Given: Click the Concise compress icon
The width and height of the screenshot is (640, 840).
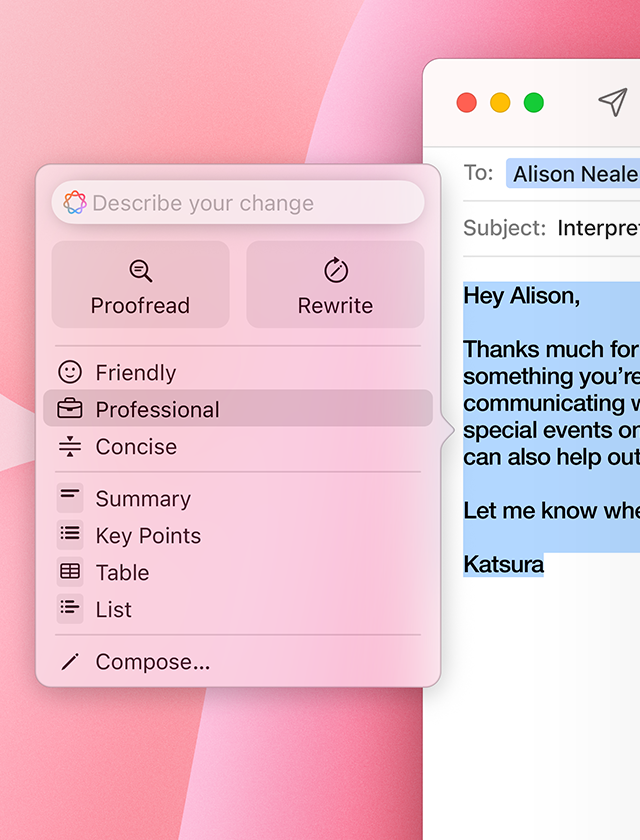Looking at the screenshot, I should 70,447.
